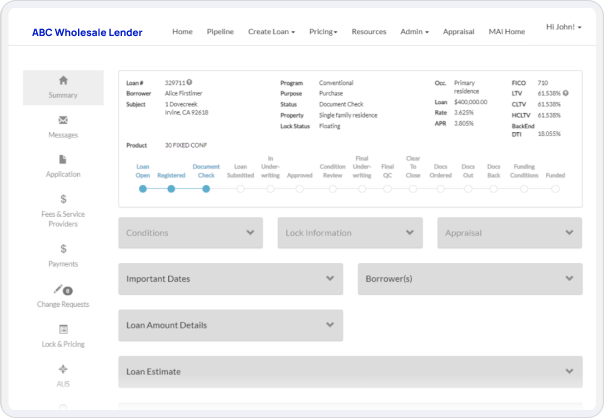Open the Payments dollar icon
This screenshot has height=418, width=604.
click(63, 249)
